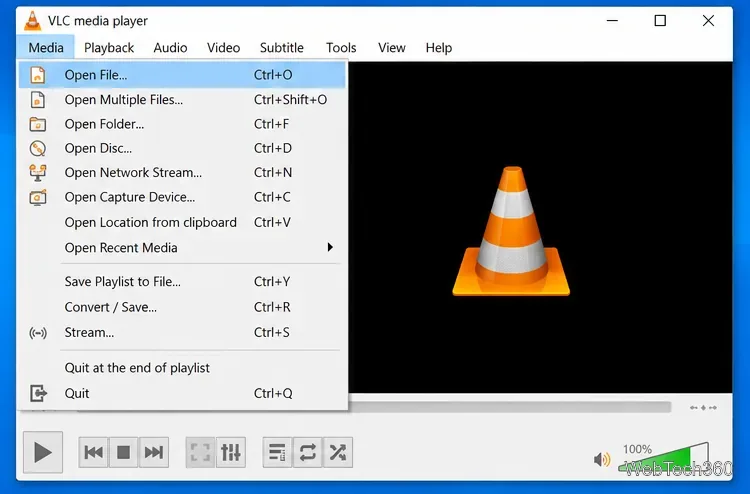
Task: Click the VLC cone in video area
Action: pyautogui.click(x=511, y=231)
